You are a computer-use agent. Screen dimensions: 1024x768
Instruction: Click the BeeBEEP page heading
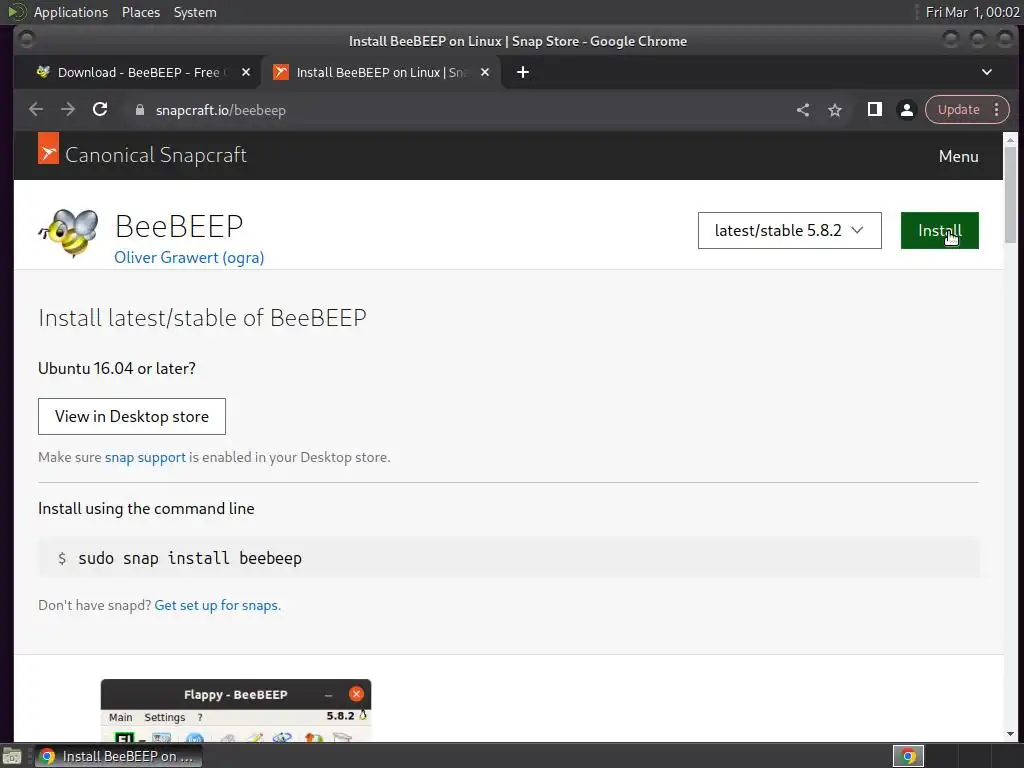(x=179, y=226)
